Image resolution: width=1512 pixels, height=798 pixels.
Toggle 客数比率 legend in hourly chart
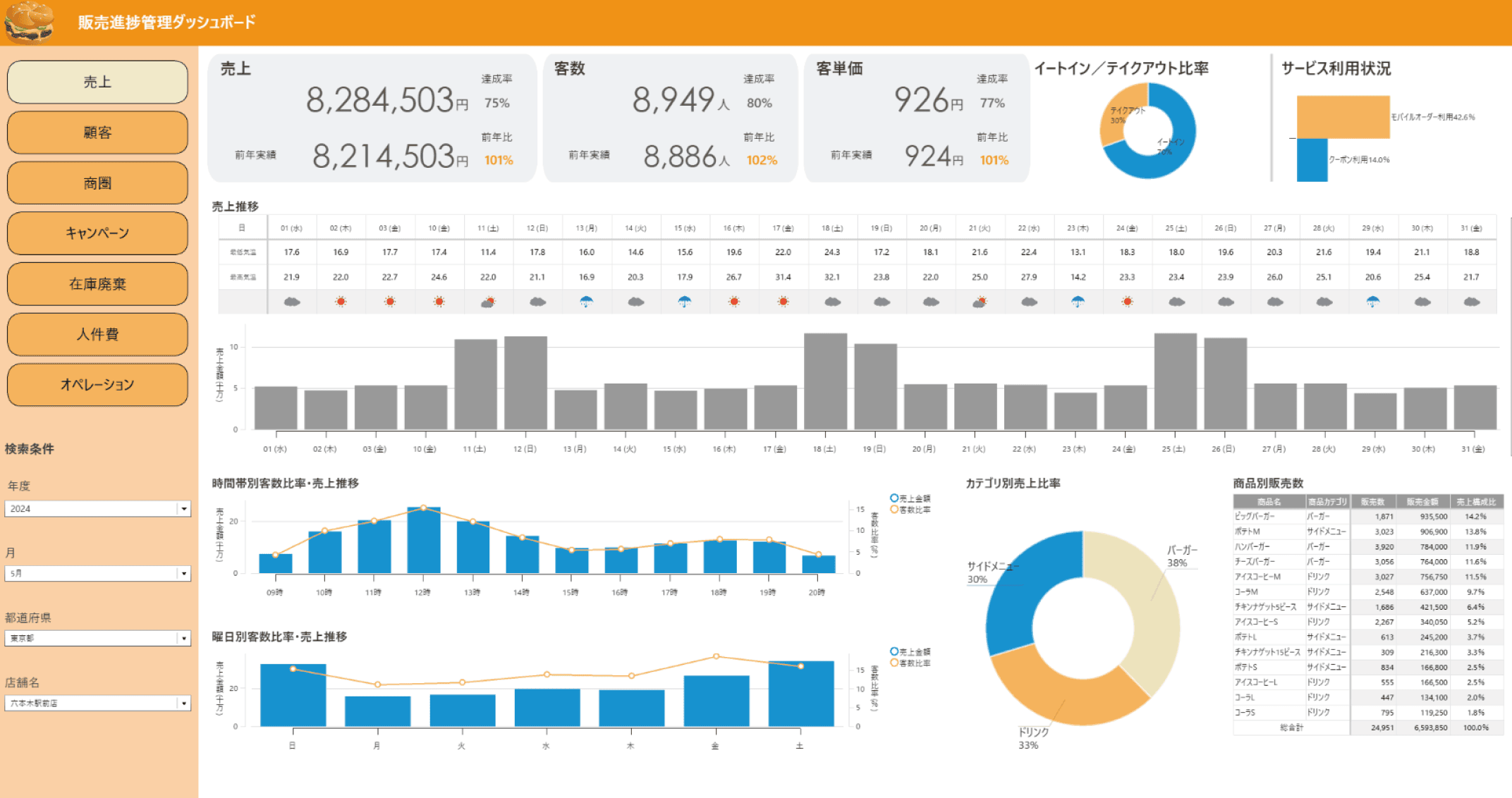point(910,510)
